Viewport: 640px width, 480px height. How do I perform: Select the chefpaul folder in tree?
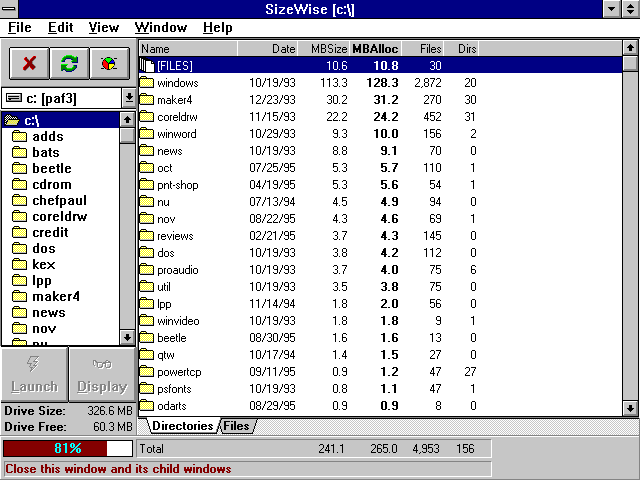pyautogui.click(x=59, y=201)
